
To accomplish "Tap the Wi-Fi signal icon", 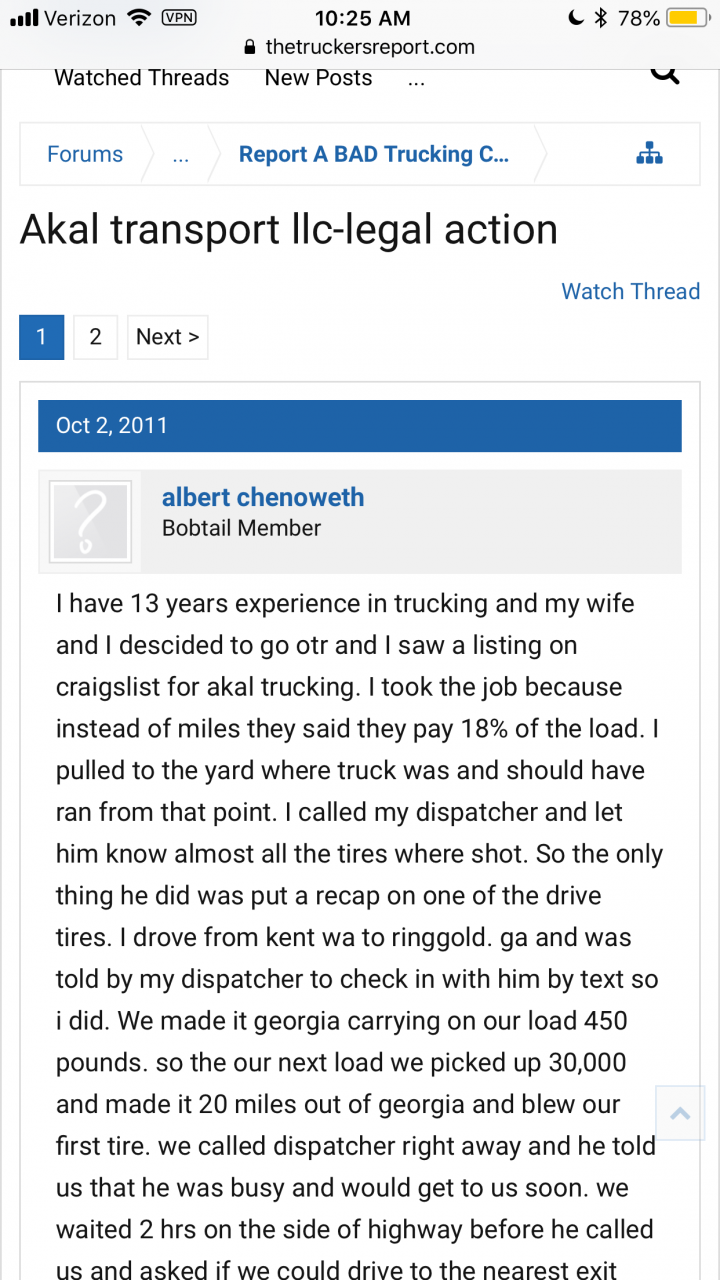I will pos(139,17).
